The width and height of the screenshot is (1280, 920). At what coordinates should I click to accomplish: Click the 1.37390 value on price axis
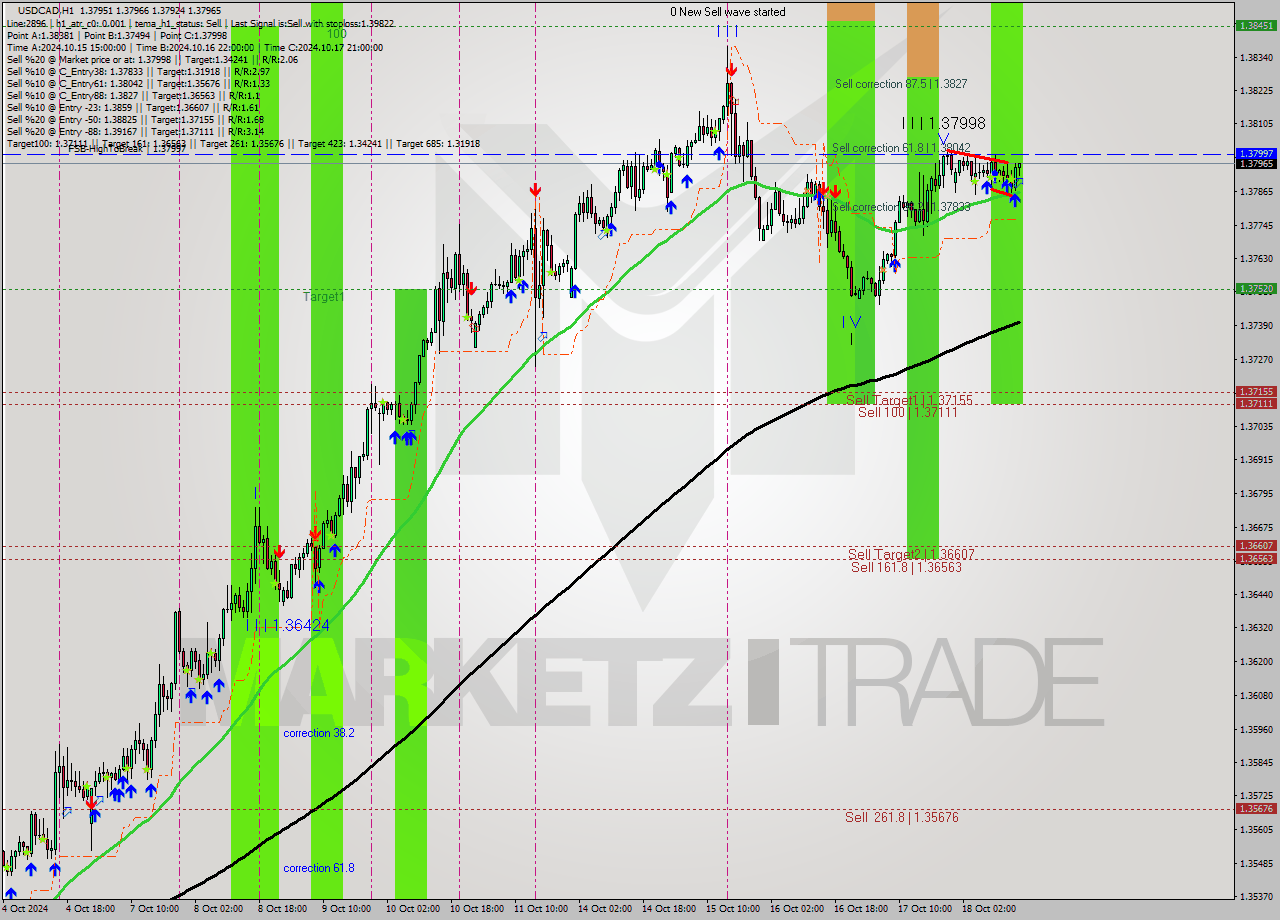[1255, 326]
